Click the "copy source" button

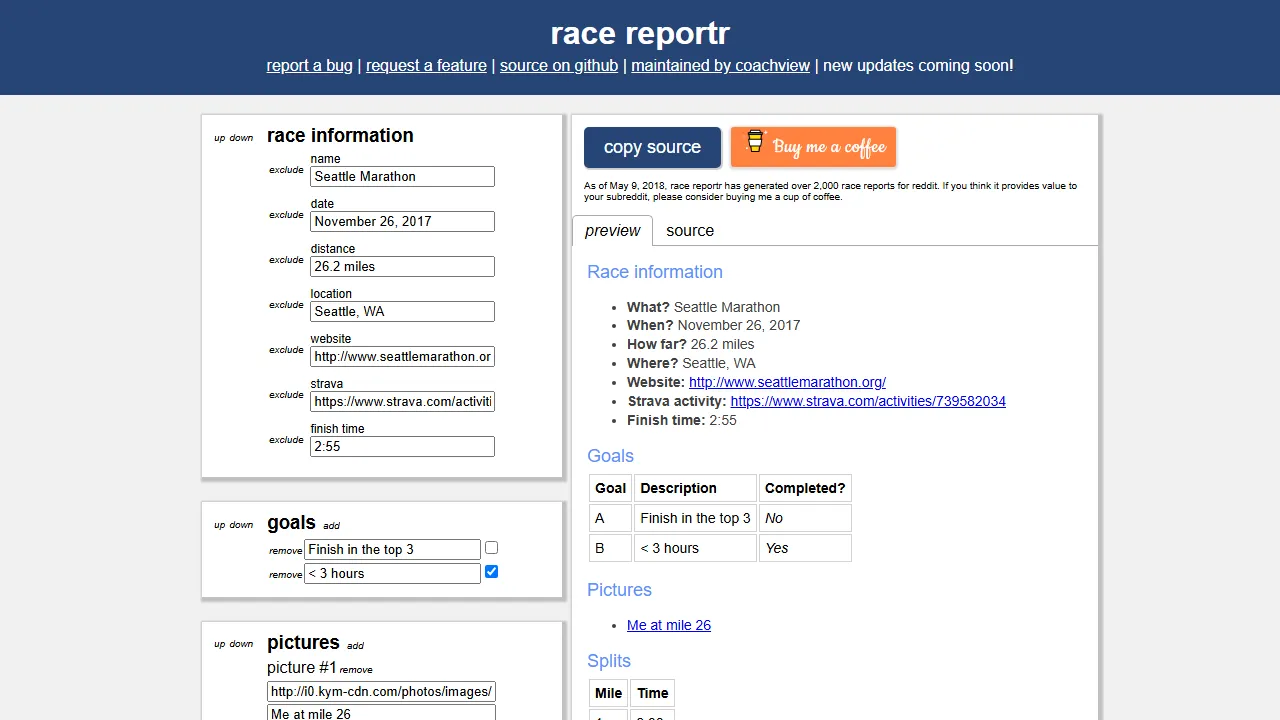[652, 147]
